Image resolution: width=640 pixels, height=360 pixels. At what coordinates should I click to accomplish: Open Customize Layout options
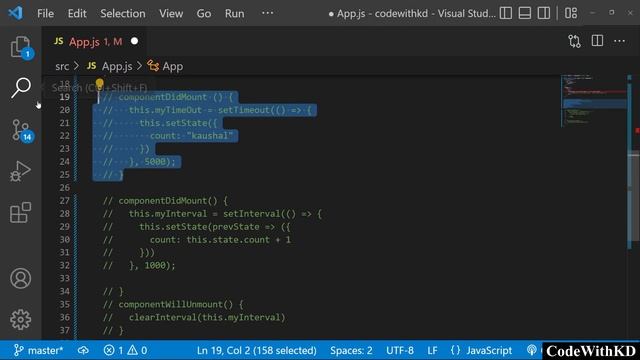pyautogui.click(x=571, y=13)
